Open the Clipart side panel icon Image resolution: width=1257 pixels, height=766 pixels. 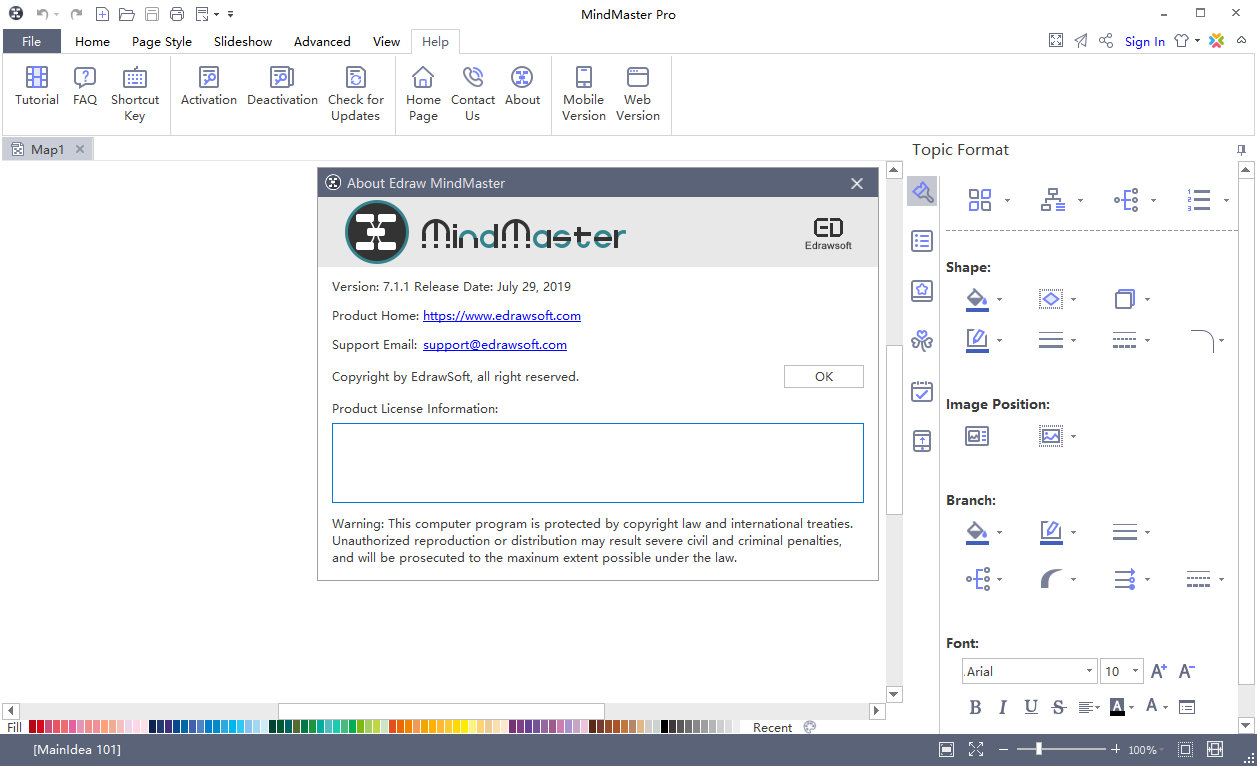coord(922,341)
